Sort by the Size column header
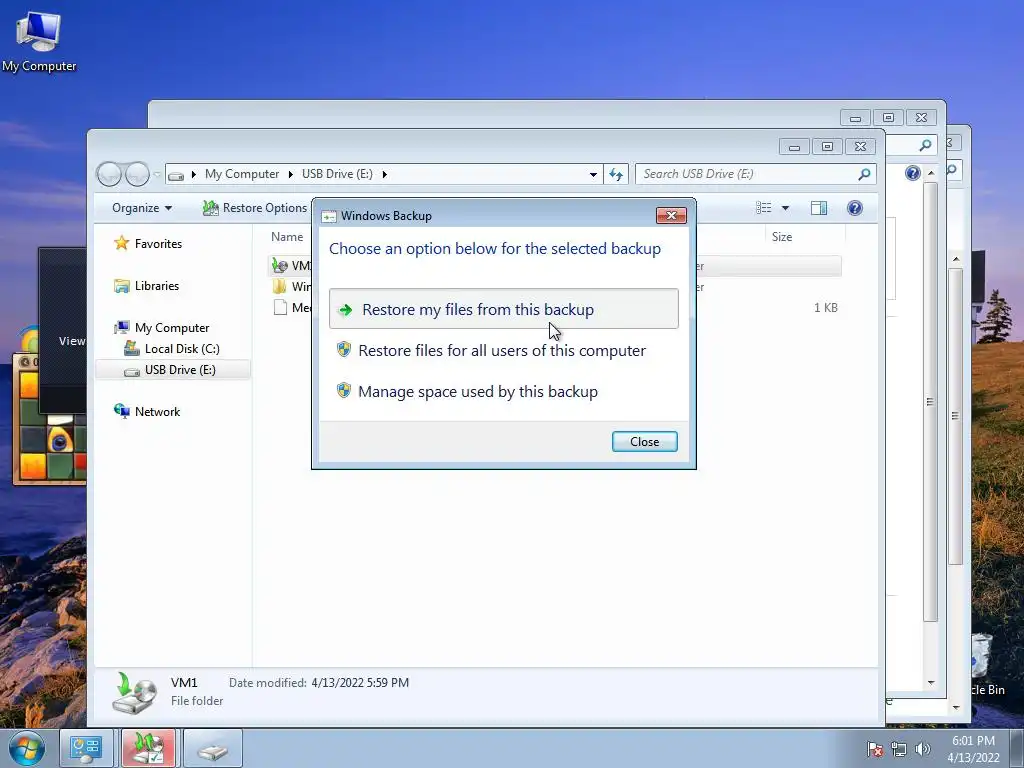The image size is (1024, 768). pos(782,237)
